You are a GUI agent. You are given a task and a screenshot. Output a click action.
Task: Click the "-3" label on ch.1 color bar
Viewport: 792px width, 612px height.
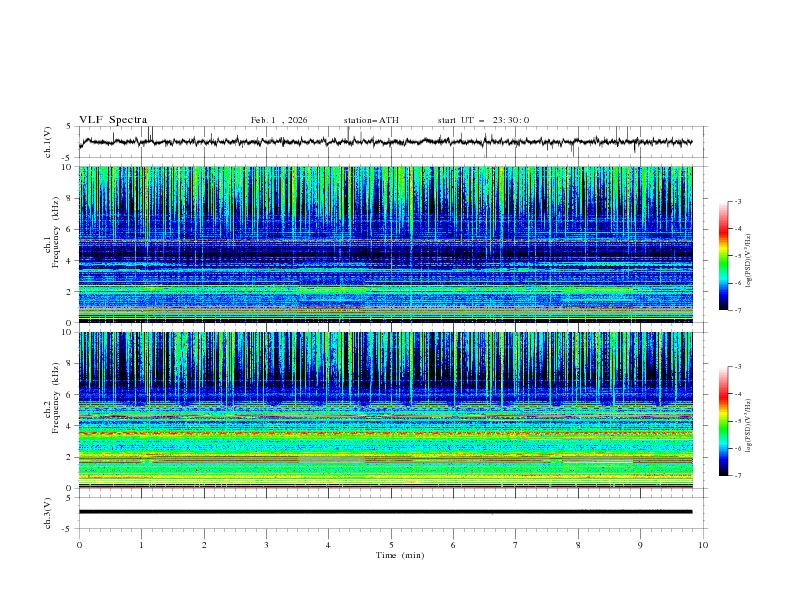737,201
